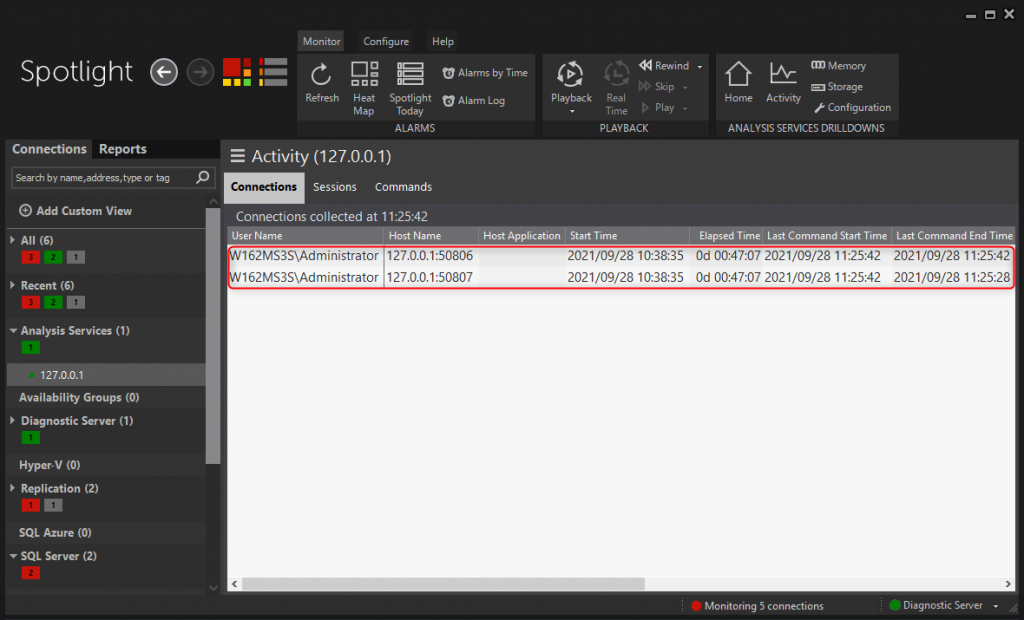This screenshot has height=620, width=1024.
Task: Open Play dropdown arrow
Action: click(x=685, y=108)
